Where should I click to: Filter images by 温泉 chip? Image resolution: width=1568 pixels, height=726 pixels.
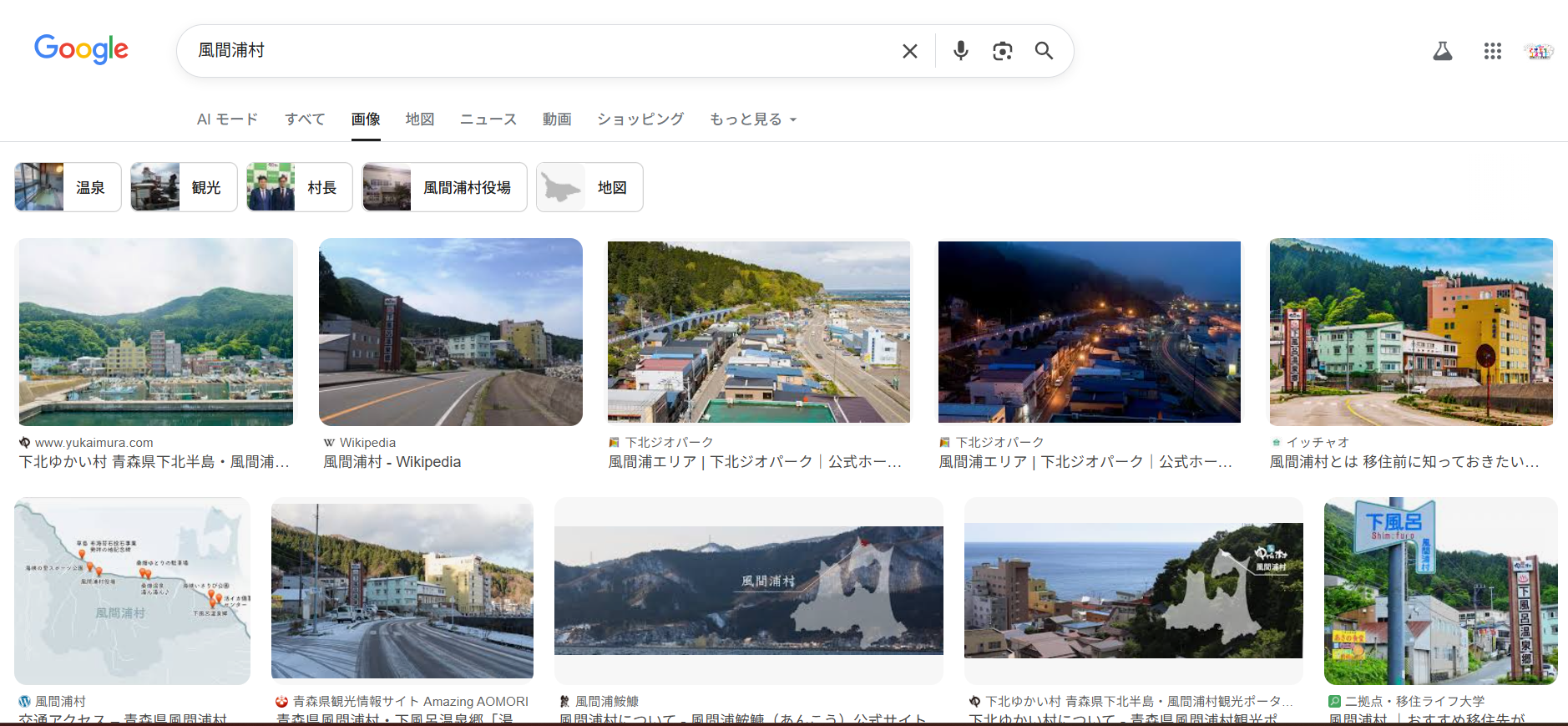pos(68,187)
